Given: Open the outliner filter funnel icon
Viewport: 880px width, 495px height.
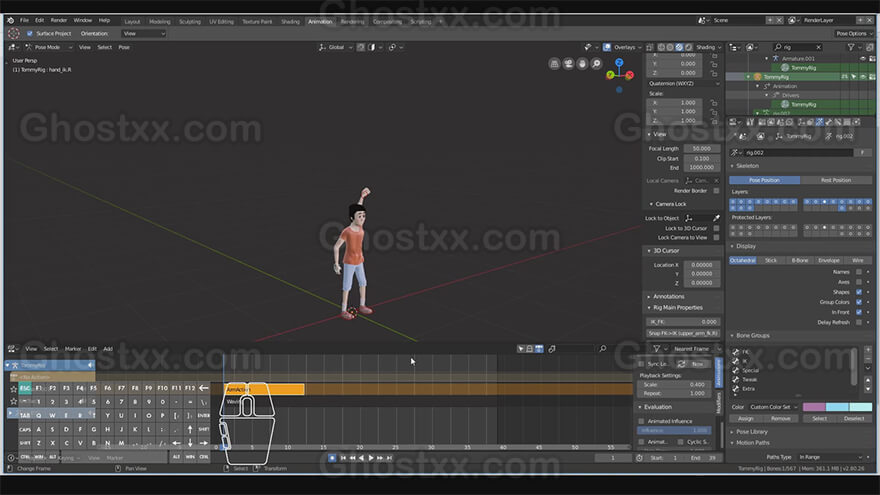Looking at the screenshot, I should [x=851, y=48].
